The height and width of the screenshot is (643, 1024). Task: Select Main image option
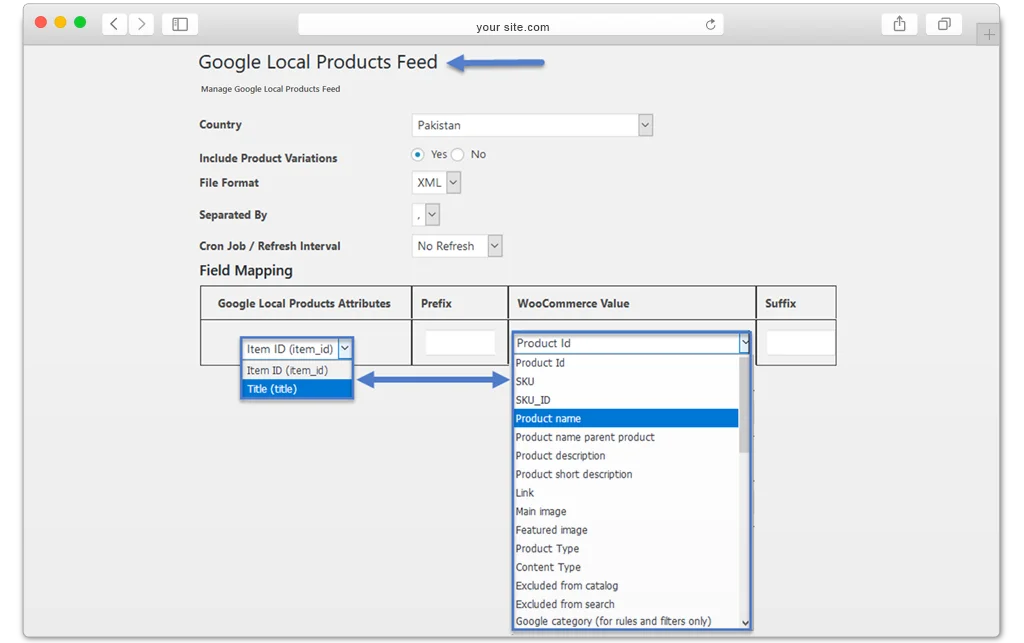pos(626,512)
